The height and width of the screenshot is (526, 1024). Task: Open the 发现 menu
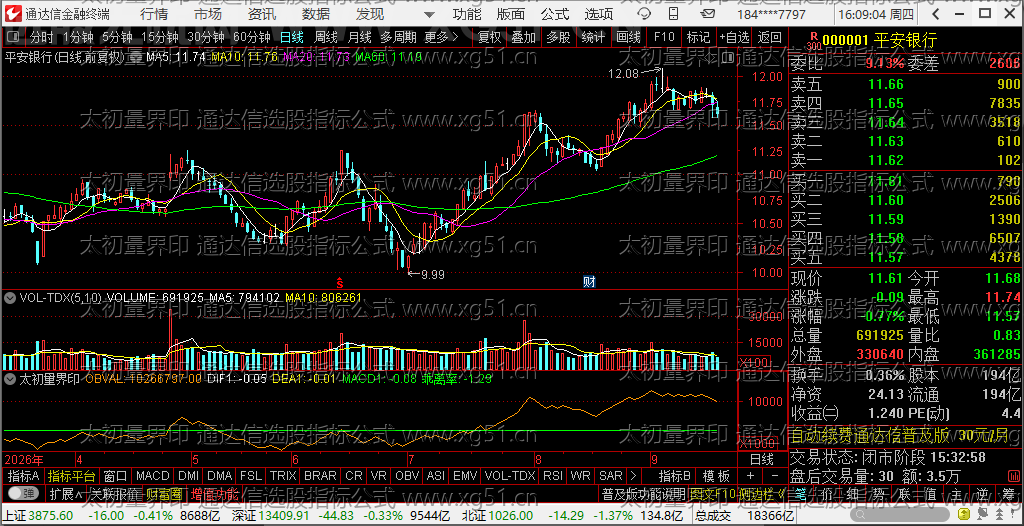pos(370,14)
